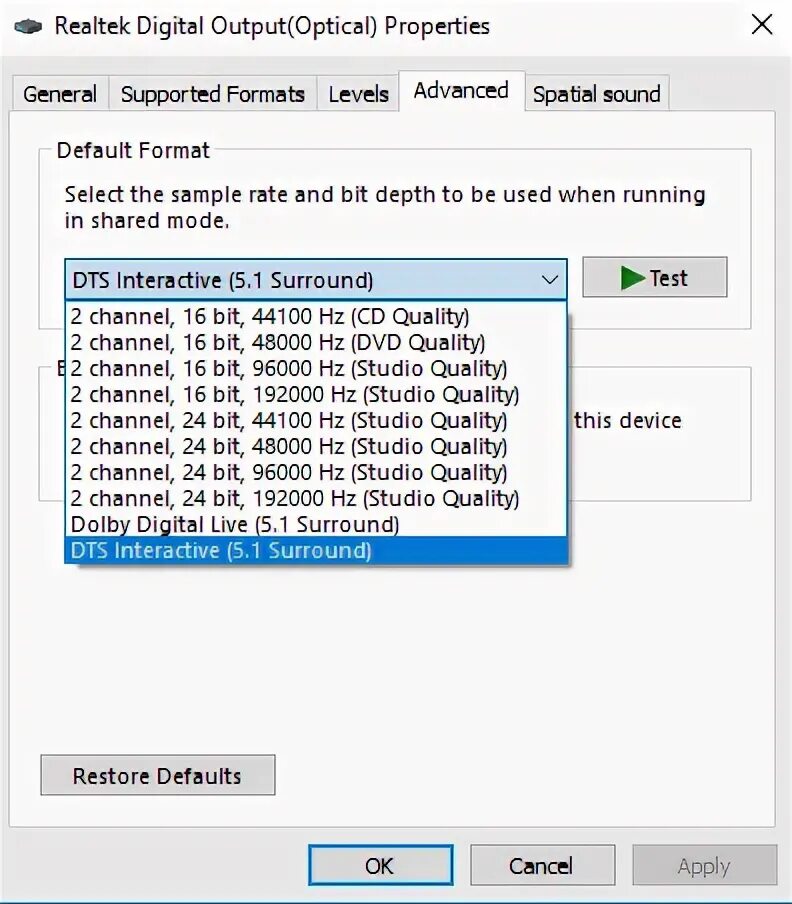Image resolution: width=792 pixels, height=904 pixels.
Task: Select Dolby Digital Live (5.1 Surround)
Action: pos(316,523)
